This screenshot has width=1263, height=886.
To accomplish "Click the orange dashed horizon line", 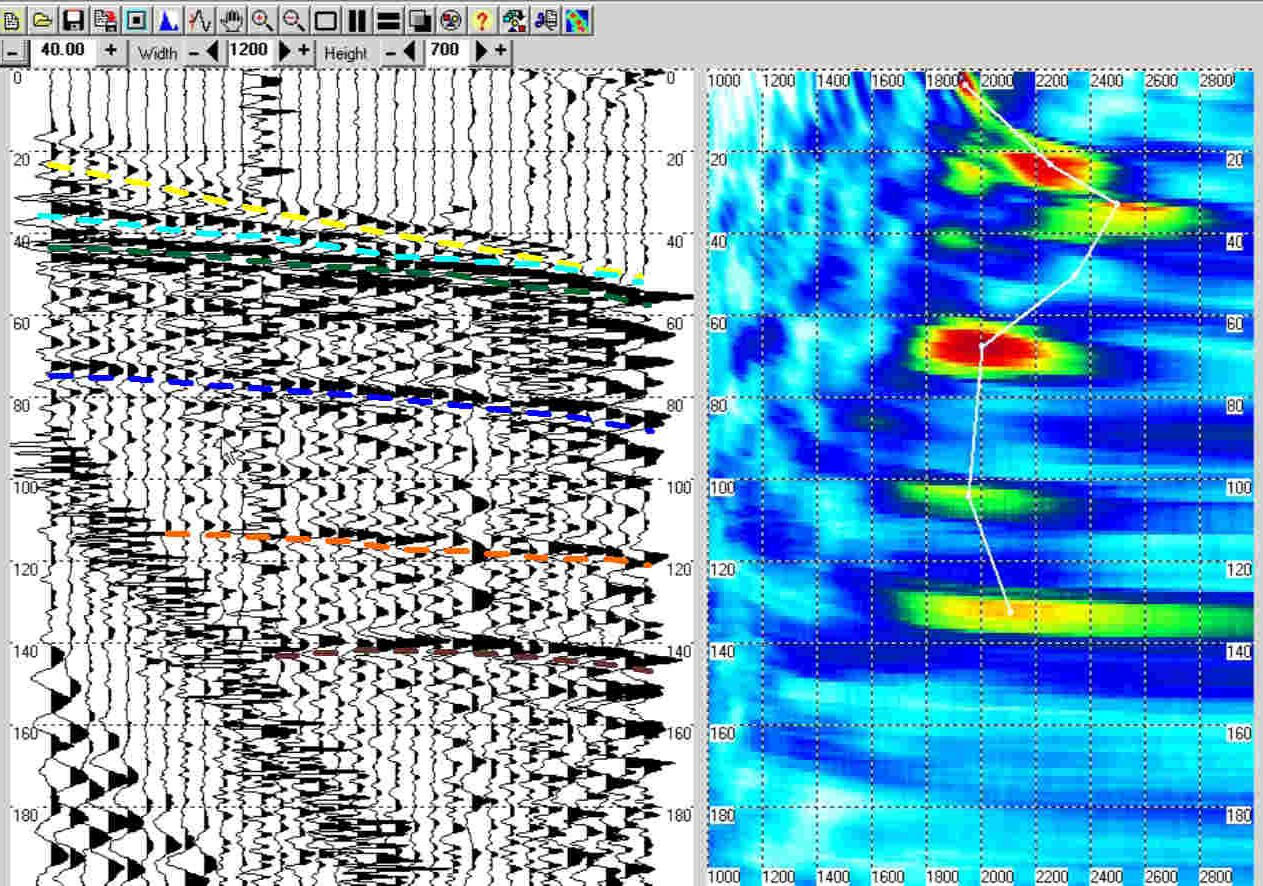I will click(400, 546).
